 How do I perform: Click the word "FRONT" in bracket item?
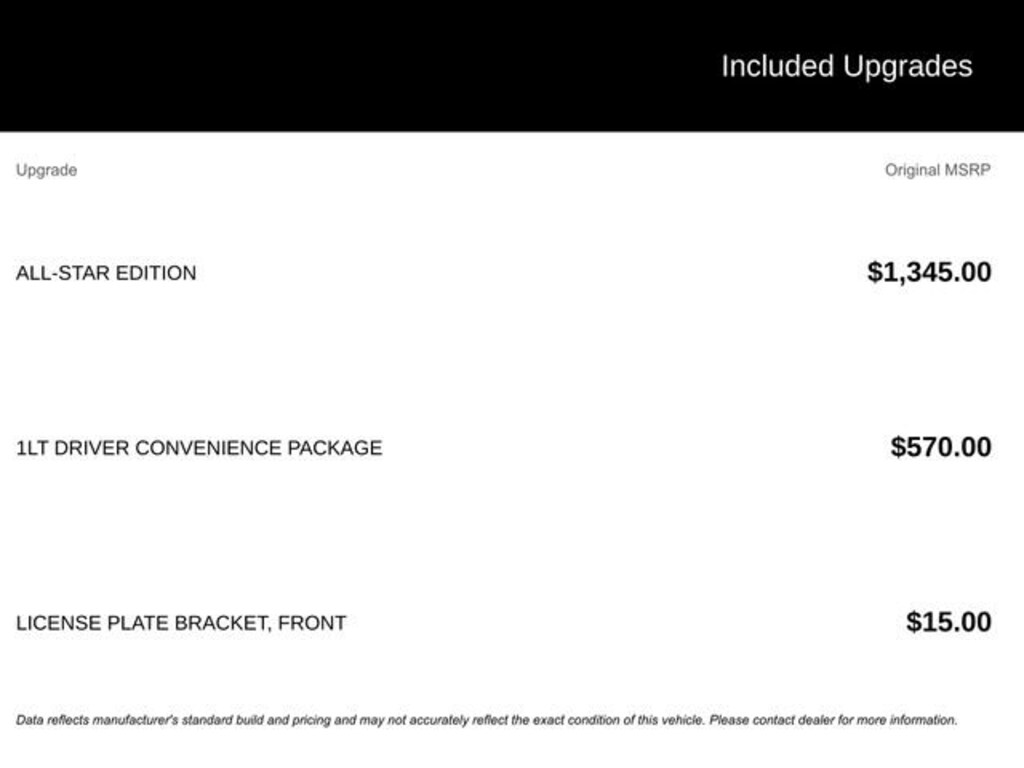[312, 623]
